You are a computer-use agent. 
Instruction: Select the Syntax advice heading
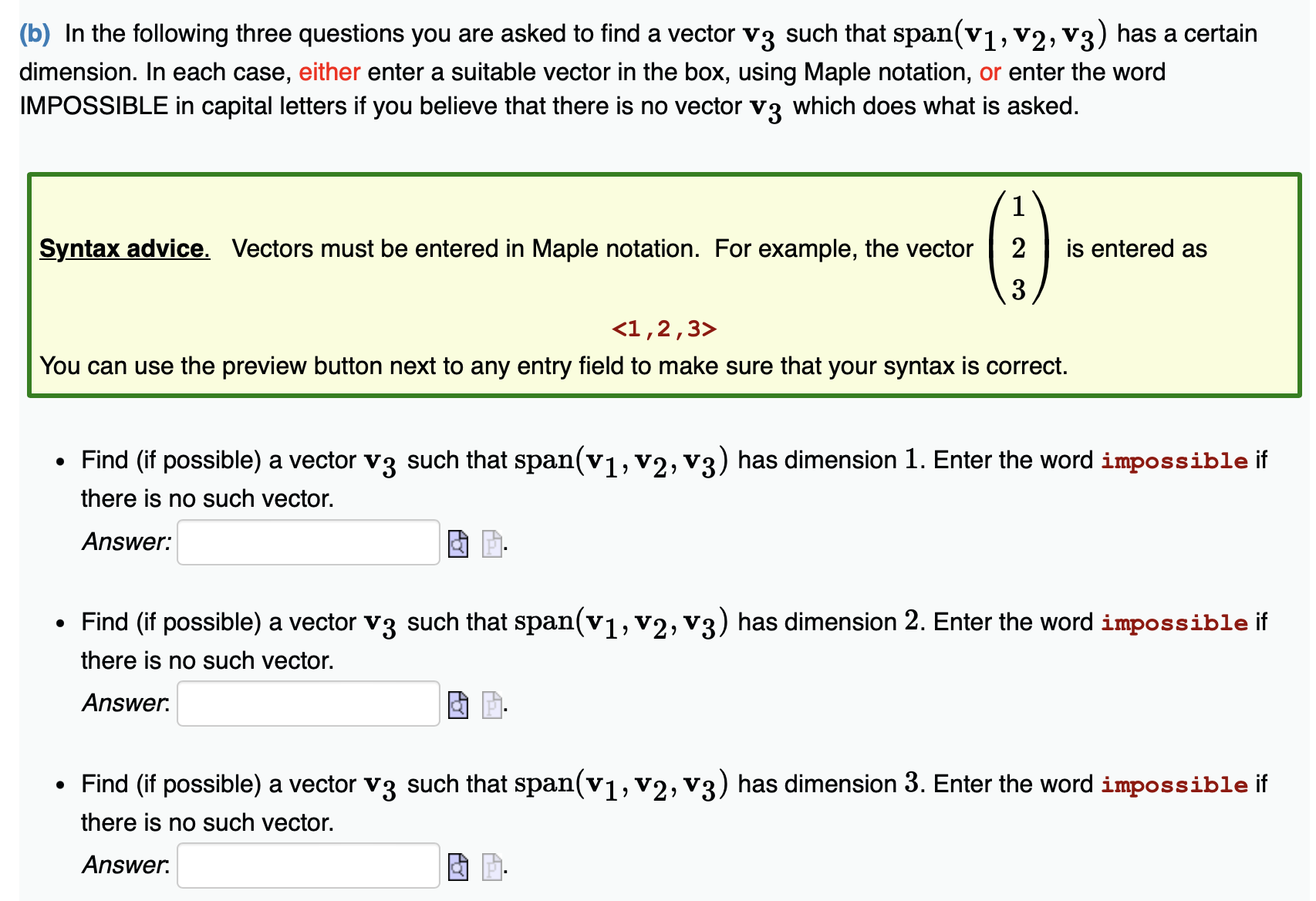click(123, 248)
